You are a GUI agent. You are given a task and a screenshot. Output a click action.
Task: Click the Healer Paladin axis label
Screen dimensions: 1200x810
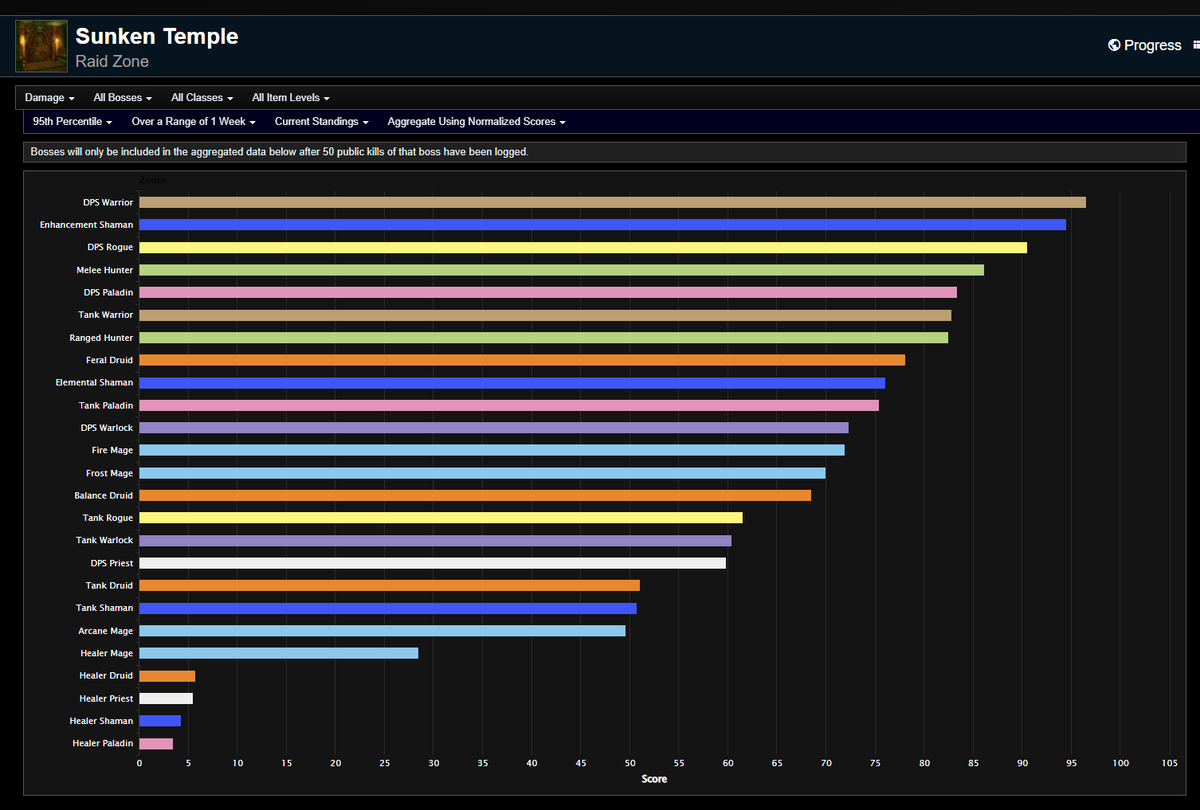(103, 743)
